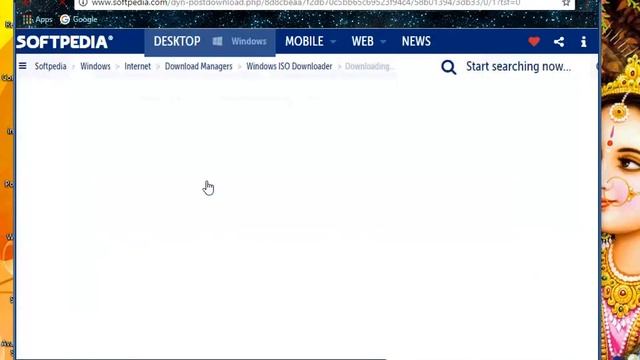Click the magnifying glass search icon
The width and height of the screenshot is (640, 360).
[449, 67]
